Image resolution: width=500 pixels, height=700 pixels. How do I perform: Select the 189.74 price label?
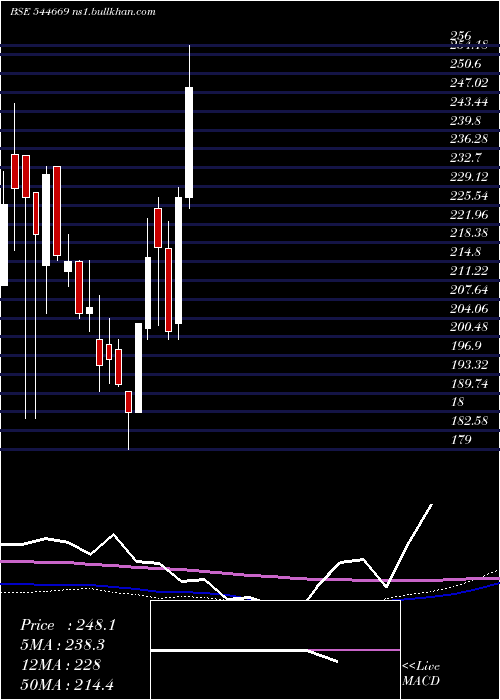pyautogui.click(x=469, y=384)
